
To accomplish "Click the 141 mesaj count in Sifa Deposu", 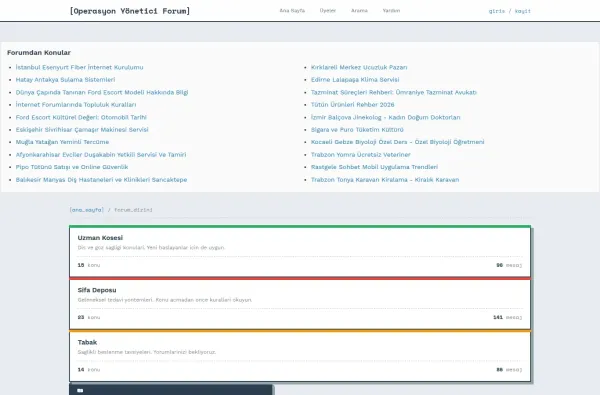I will pos(507,317).
